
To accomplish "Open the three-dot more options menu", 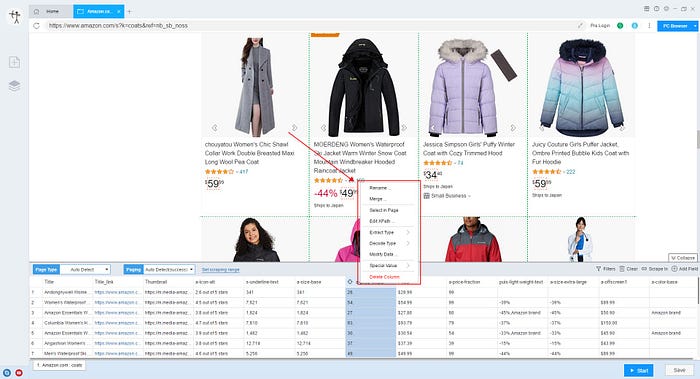I will click(x=649, y=26).
